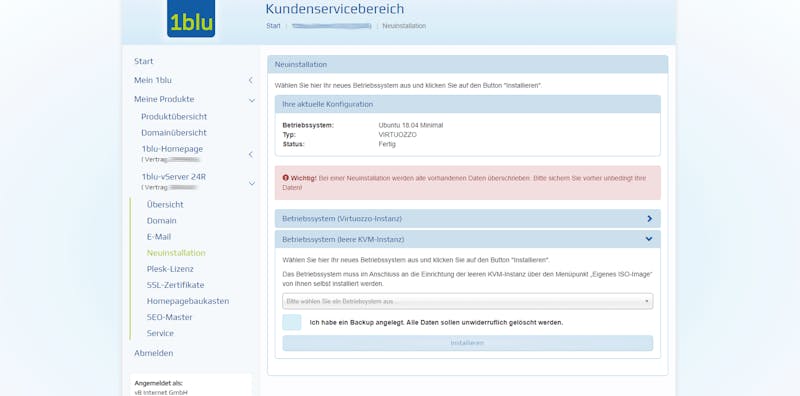The height and width of the screenshot is (396, 800).
Task: Click the Installieren button
Action: point(467,343)
